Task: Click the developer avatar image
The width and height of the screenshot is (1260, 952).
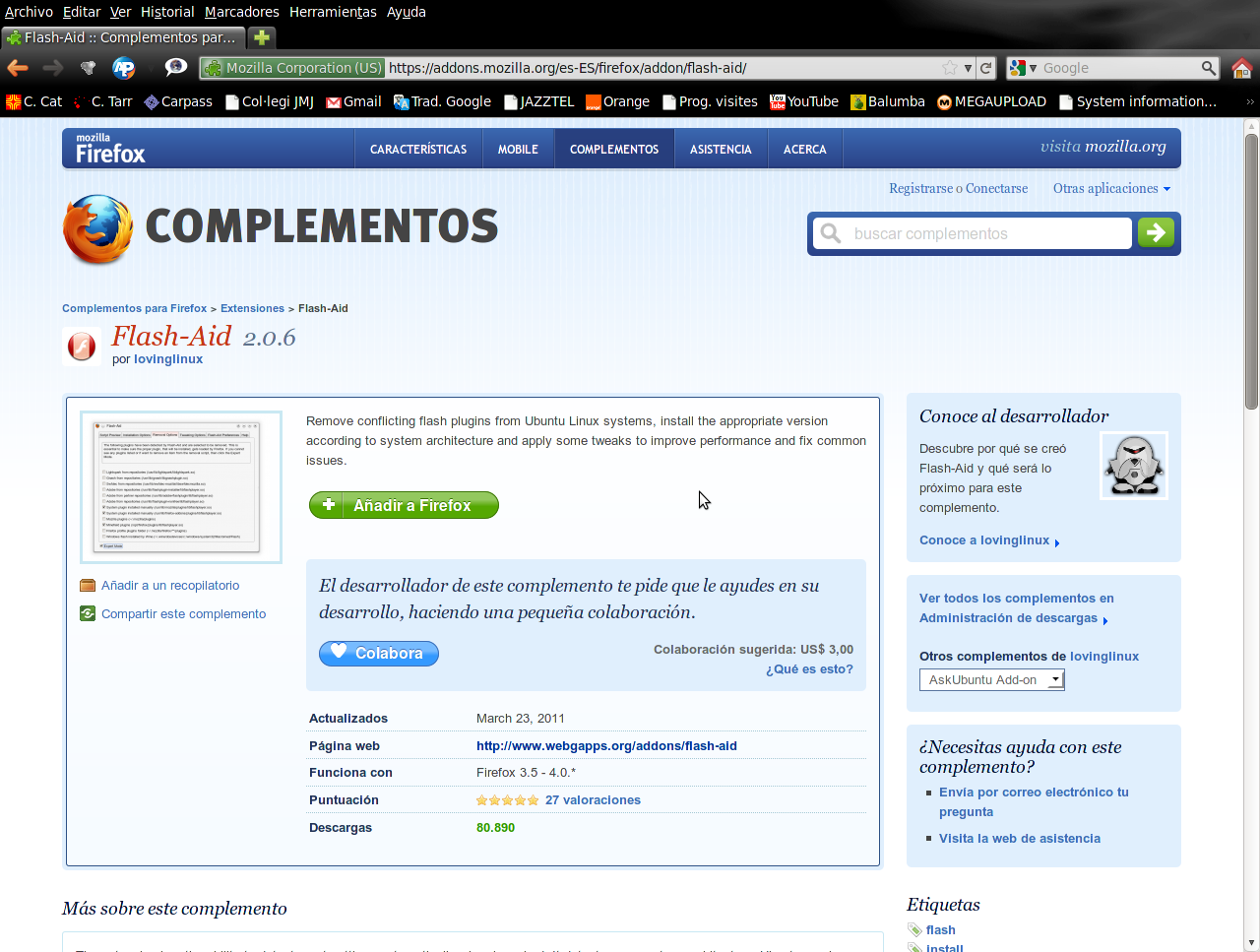Action: [x=1134, y=466]
